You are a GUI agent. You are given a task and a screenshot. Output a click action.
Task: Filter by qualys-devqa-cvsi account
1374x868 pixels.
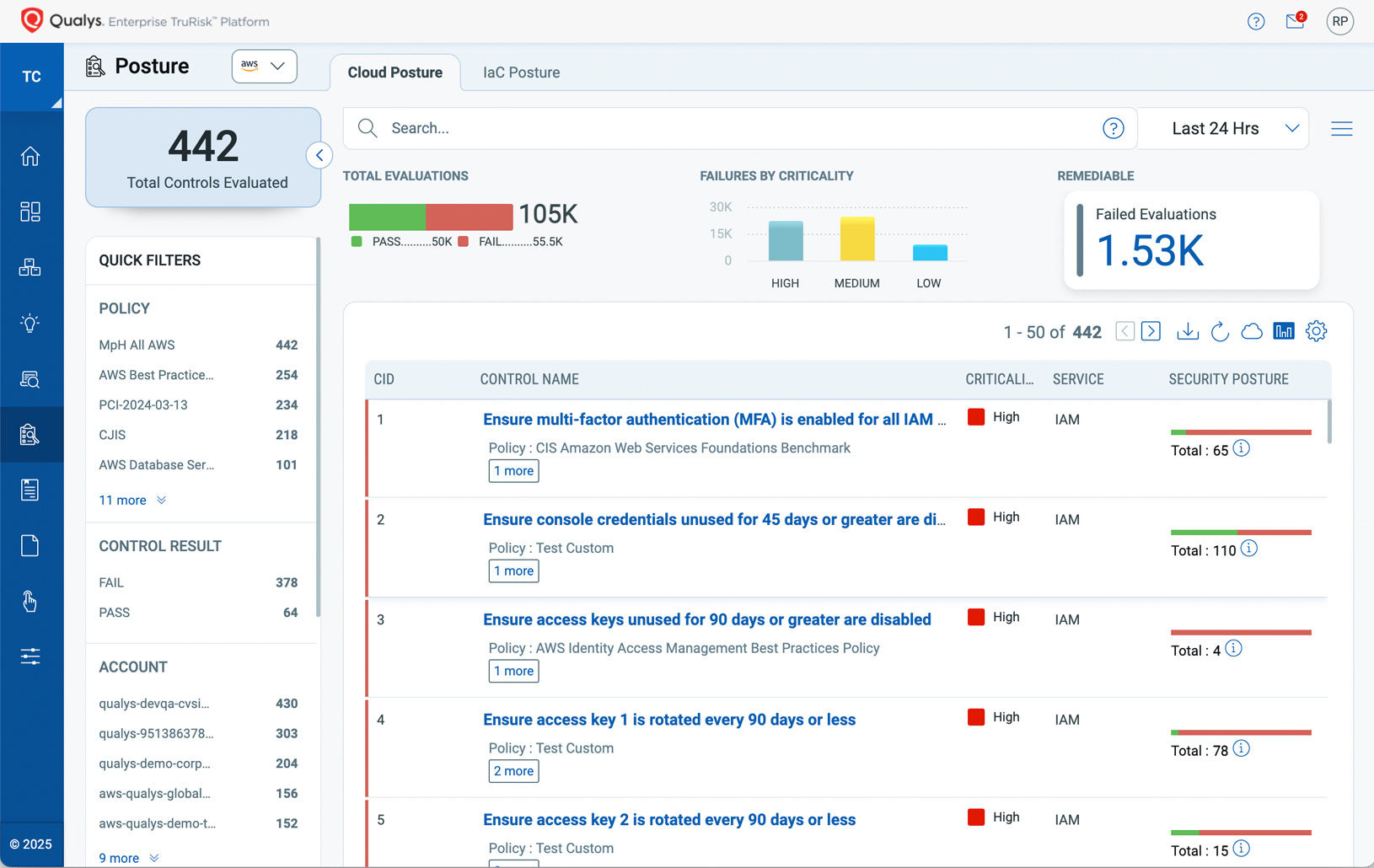click(x=198, y=704)
